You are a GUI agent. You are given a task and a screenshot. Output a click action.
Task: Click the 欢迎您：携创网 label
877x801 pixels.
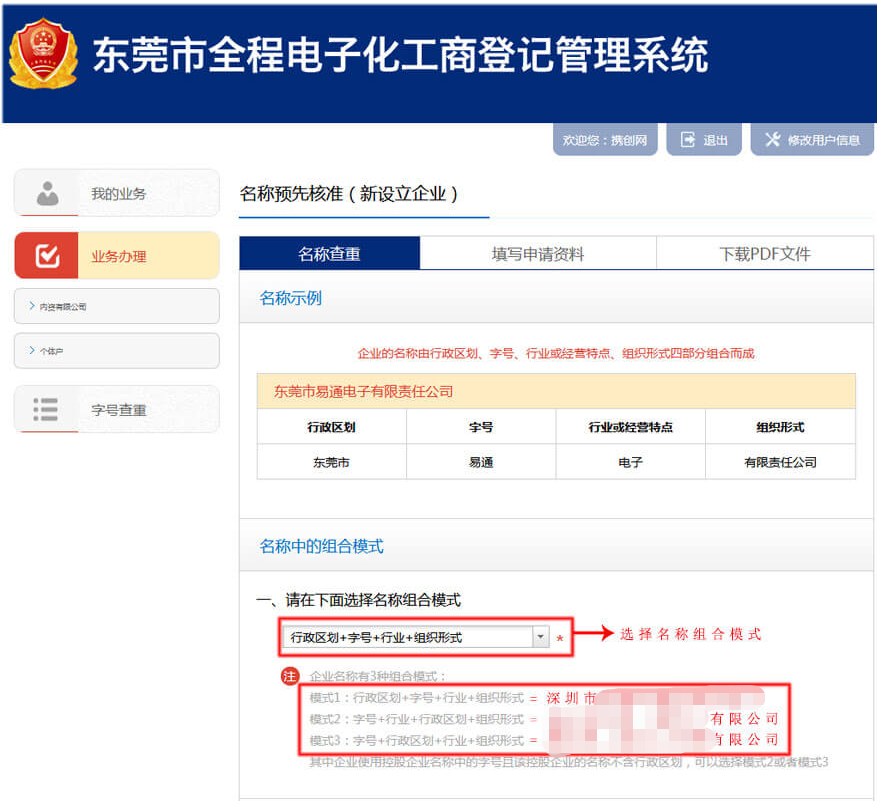click(x=604, y=139)
